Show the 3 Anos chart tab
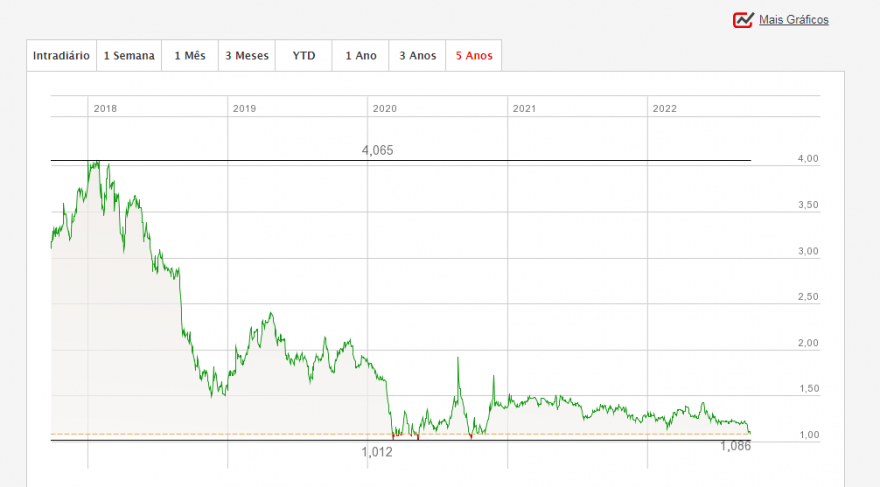This screenshot has width=880, height=487. pos(417,56)
